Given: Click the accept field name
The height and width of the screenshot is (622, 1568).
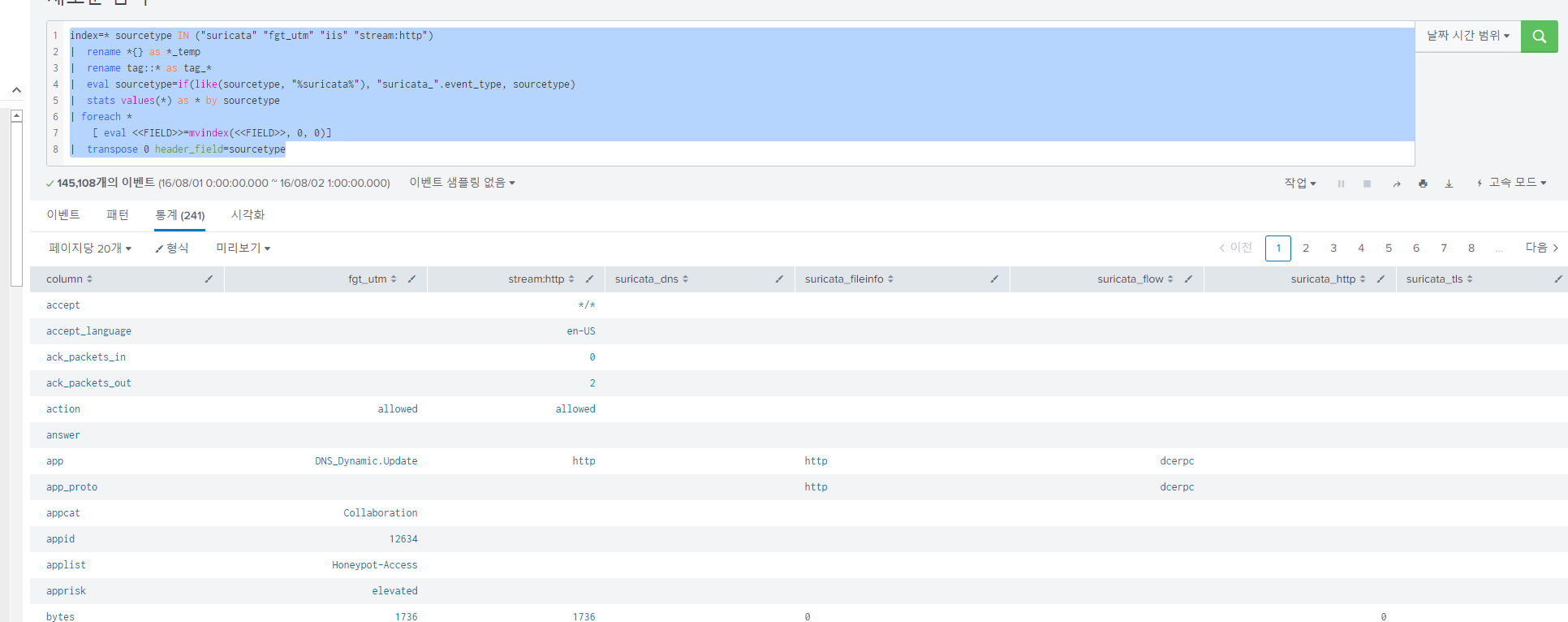Looking at the screenshot, I should click(63, 305).
